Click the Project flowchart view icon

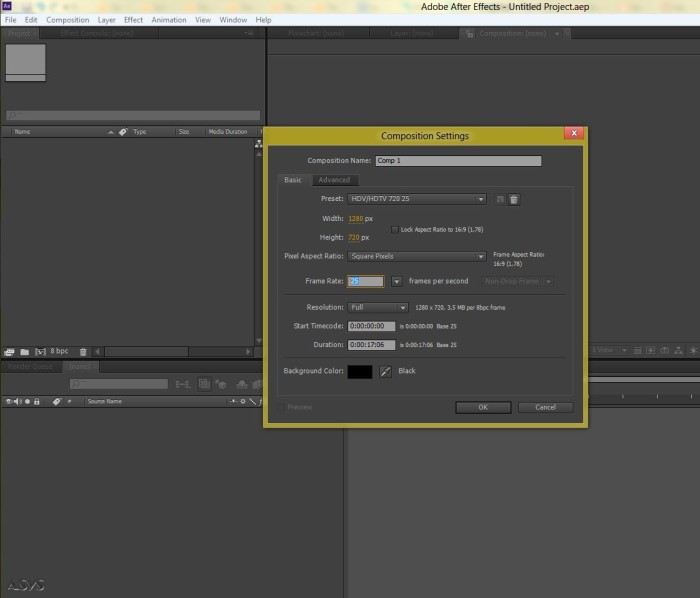(x=258, y=144)
